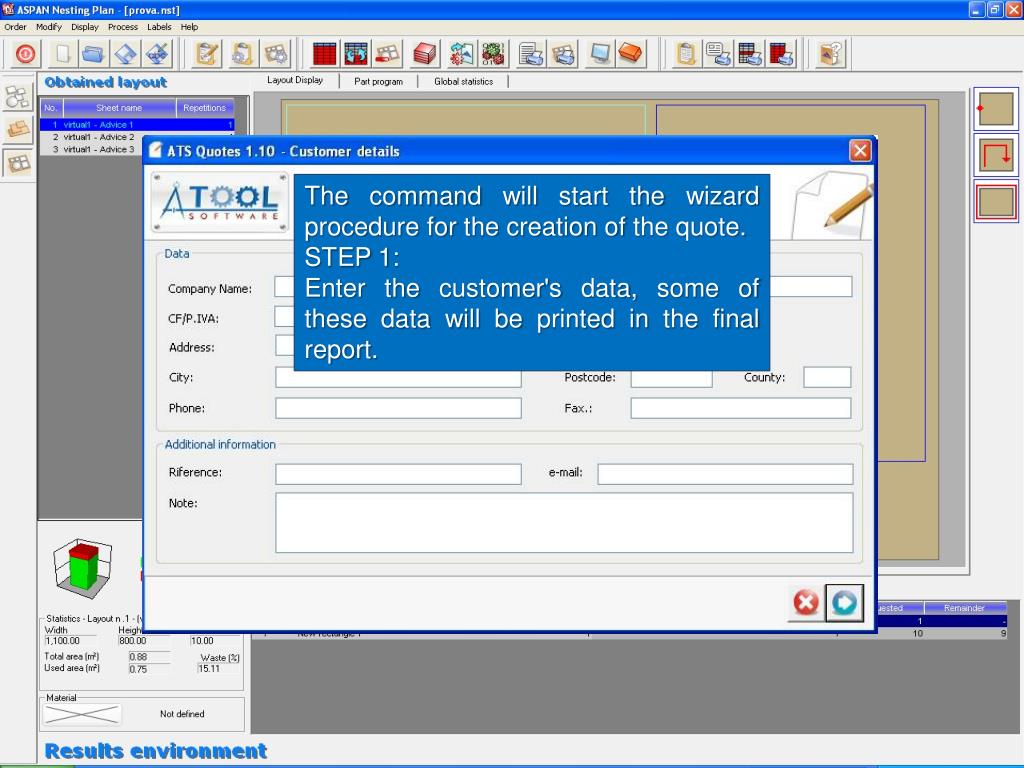The width and height of the screenshot is (1024, 768).
Task: Click the crossed-out Material preview box
Action: click(82, 714)
